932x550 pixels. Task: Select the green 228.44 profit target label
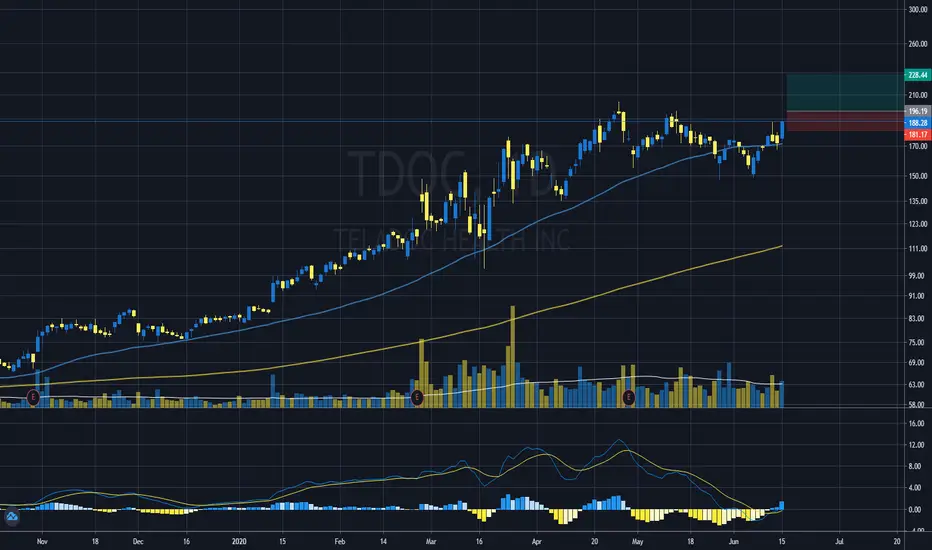[x=917, y=75]
